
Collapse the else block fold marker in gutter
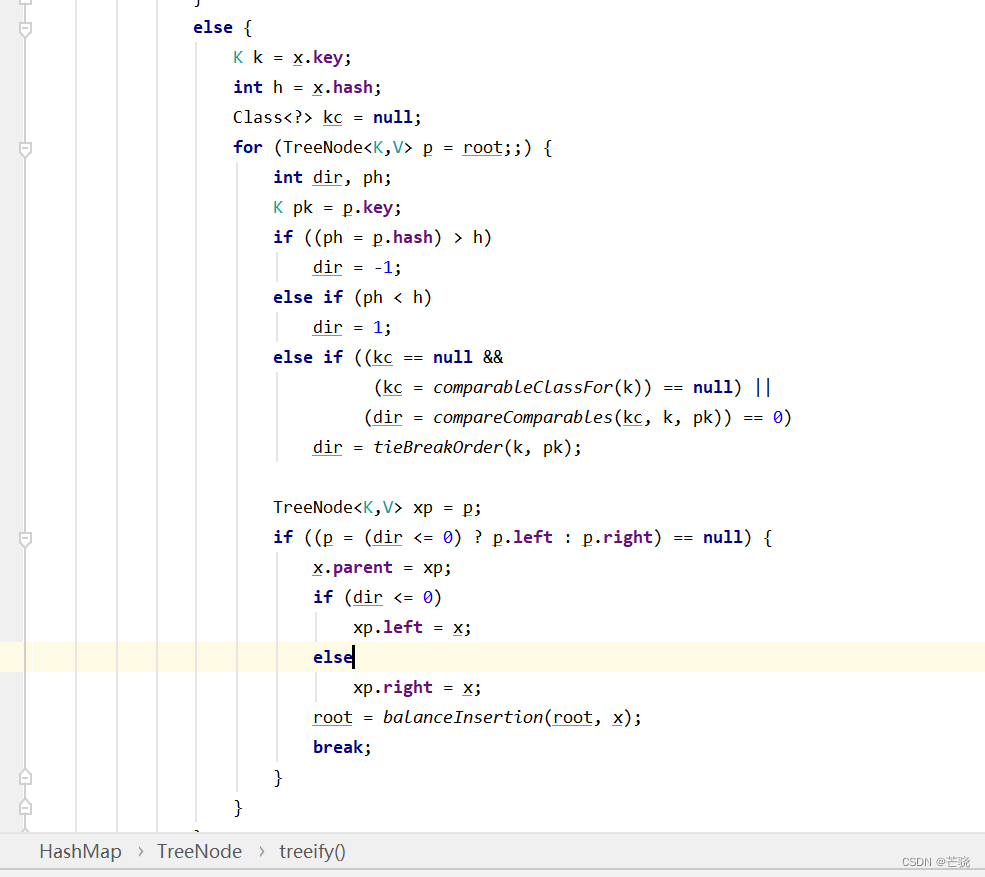[25, 29]
